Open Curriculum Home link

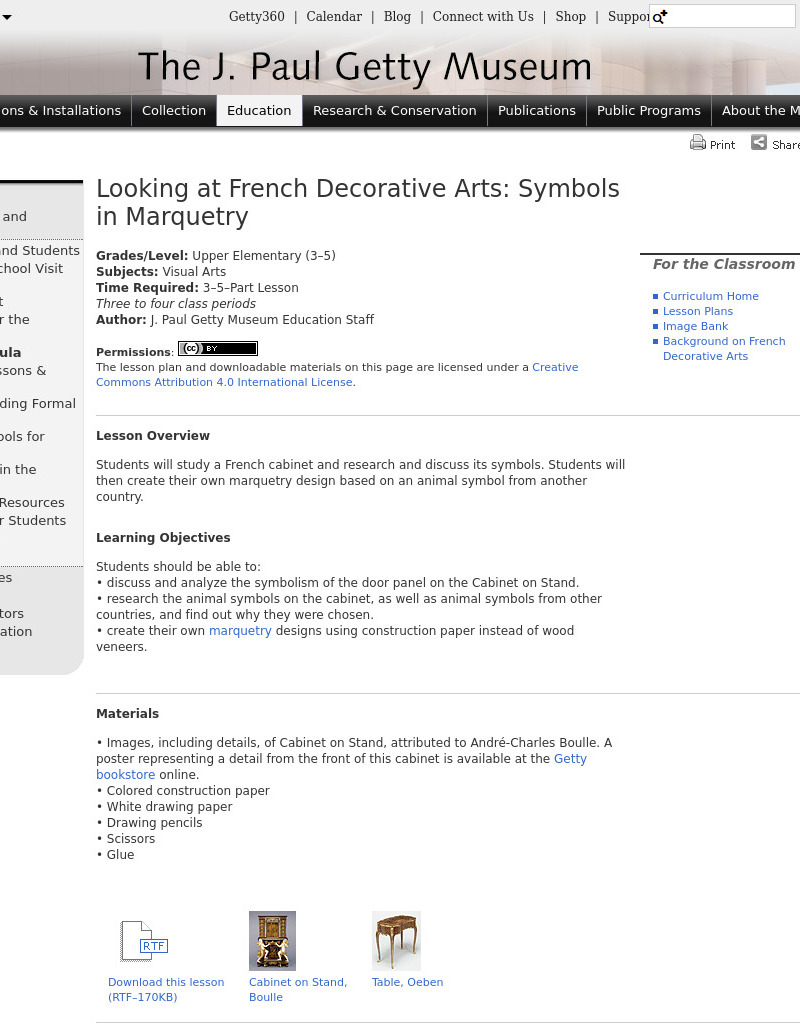711,296
